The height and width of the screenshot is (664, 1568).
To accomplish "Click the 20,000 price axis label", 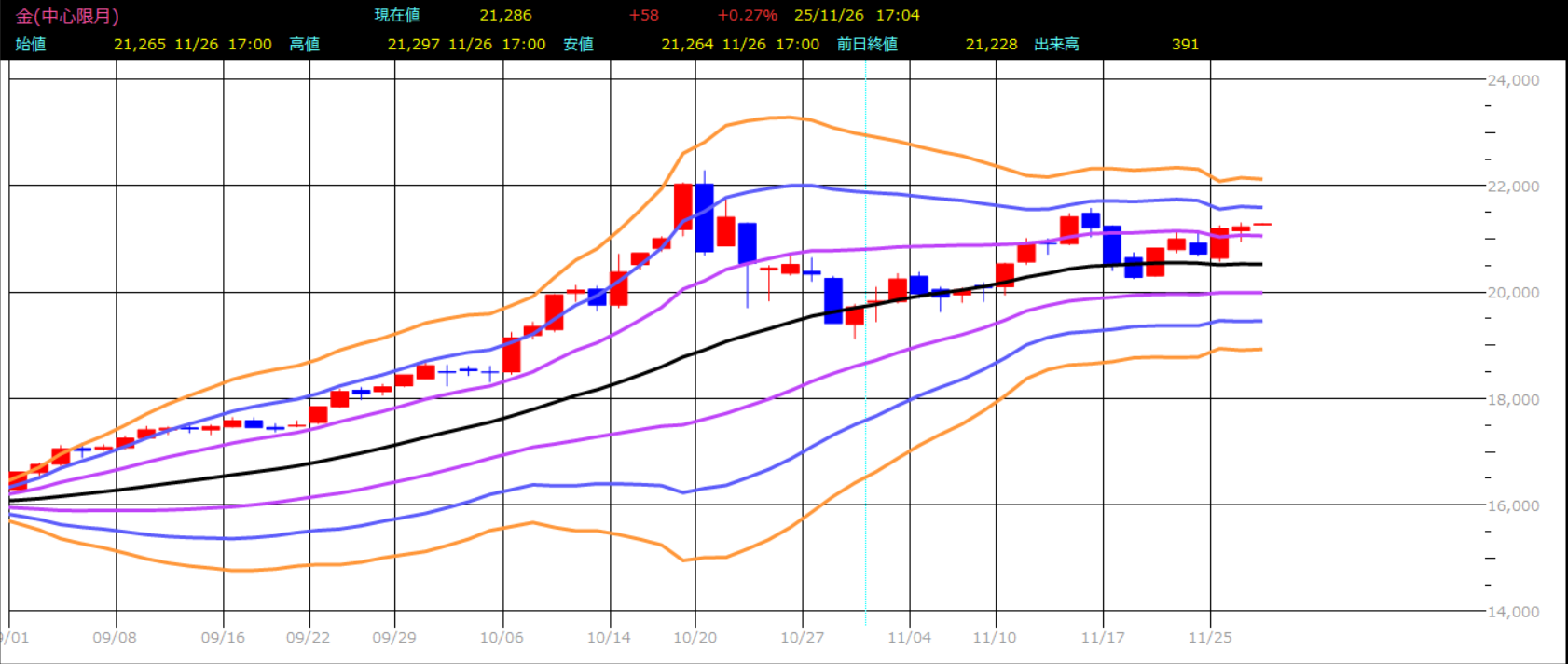I will click(1513, 293).
